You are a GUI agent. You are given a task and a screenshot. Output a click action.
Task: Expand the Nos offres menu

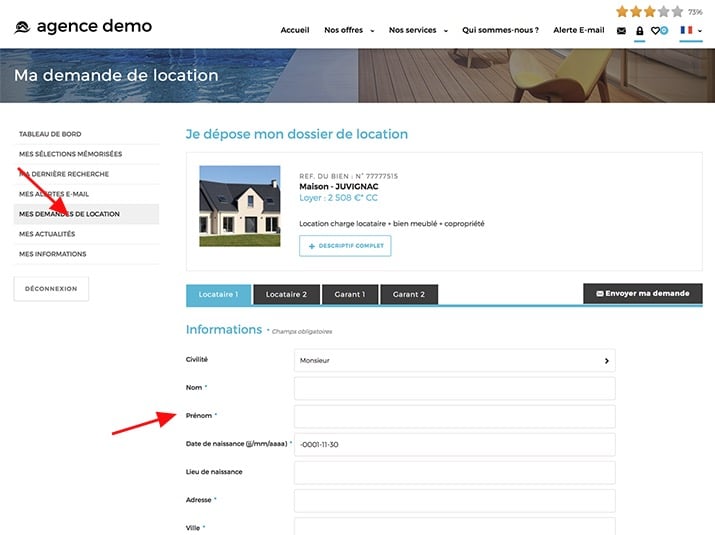pyautogui.click(x=349, y=30)
